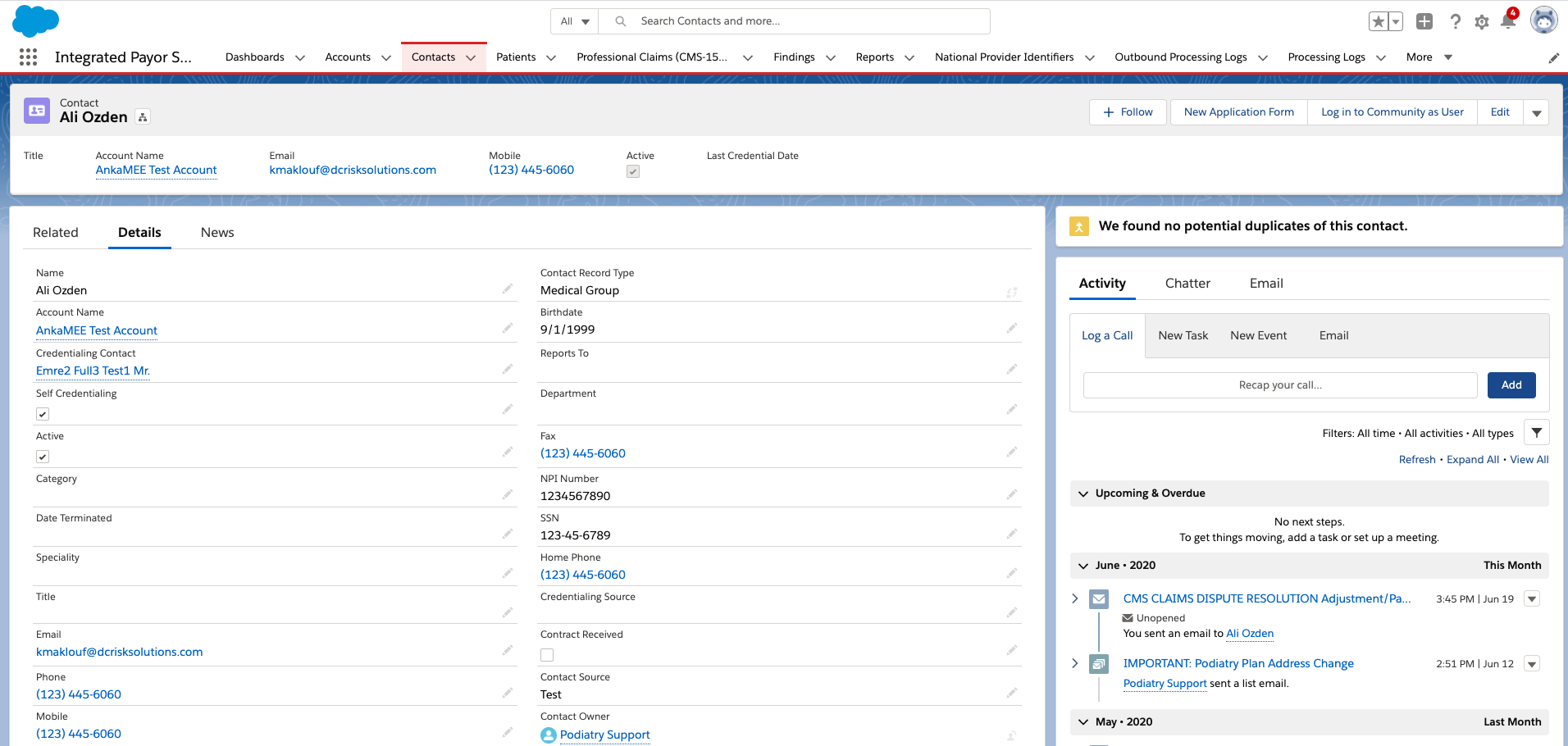The height and width of the screenshot is (746, 1568).
Task: Edit Contact Source pencil icon
Action: coord(1012,693)
